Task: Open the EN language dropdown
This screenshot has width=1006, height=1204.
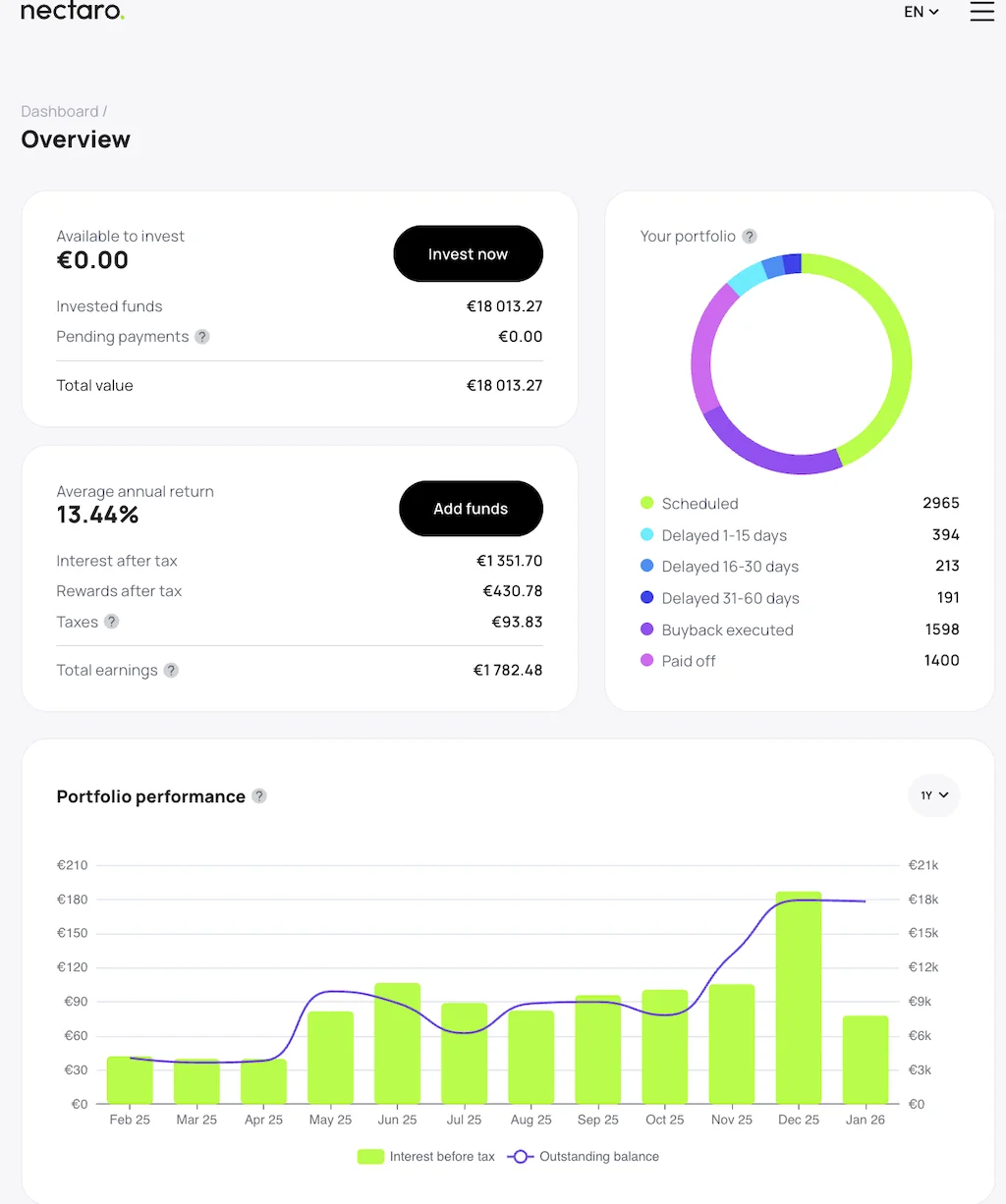Action: pyautogui.click(x=921, y=12)
